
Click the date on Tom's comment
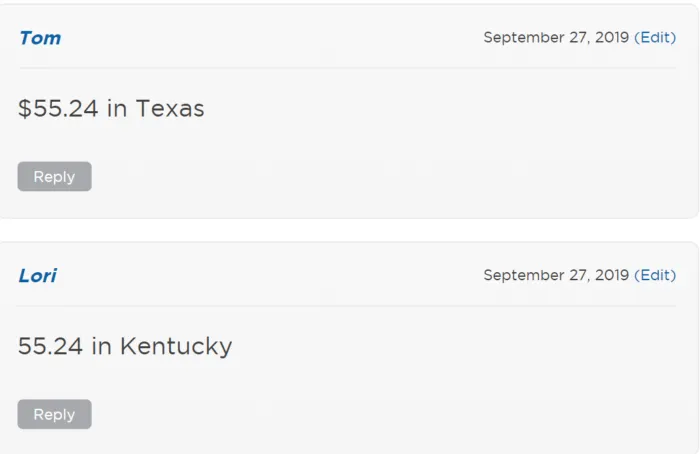555,37
